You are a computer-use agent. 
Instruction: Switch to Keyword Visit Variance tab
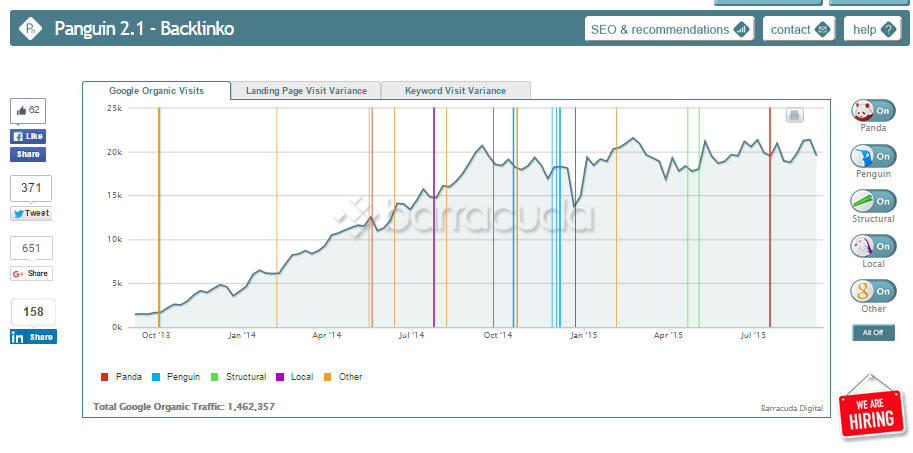[x=455, y=91]
